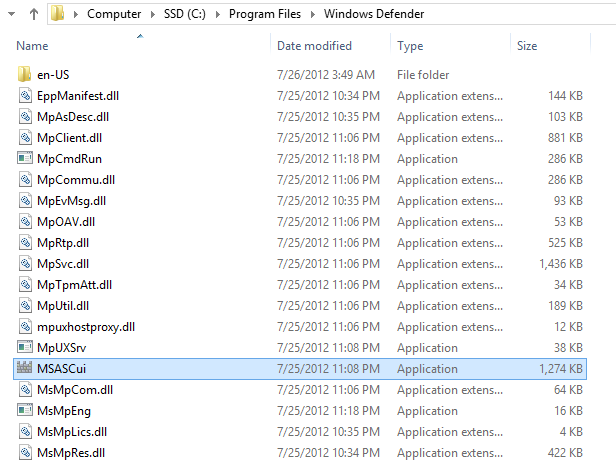616x469 pixels.
Task: Select the MpOAV.dll file name
Action: pos(66,222)
